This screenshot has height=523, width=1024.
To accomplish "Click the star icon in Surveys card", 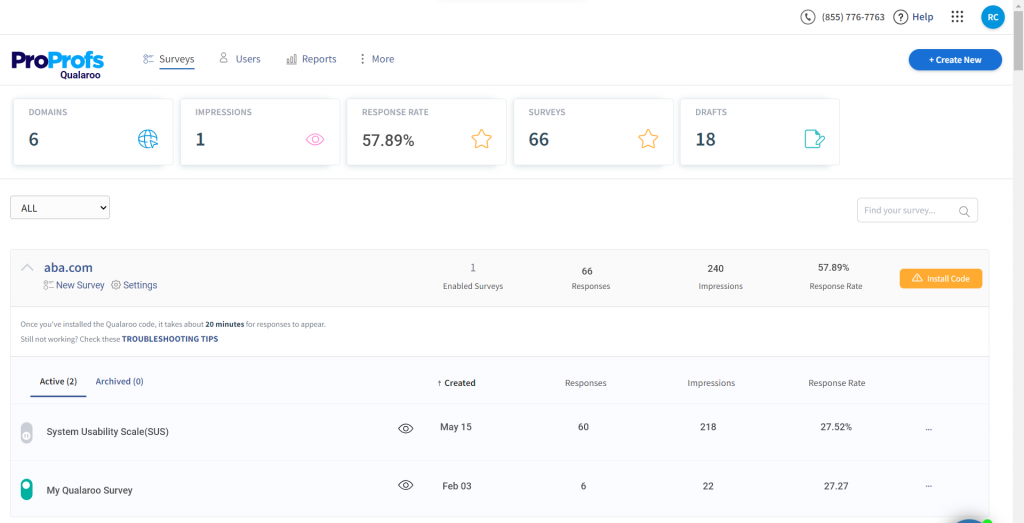I will pos(648,139).
